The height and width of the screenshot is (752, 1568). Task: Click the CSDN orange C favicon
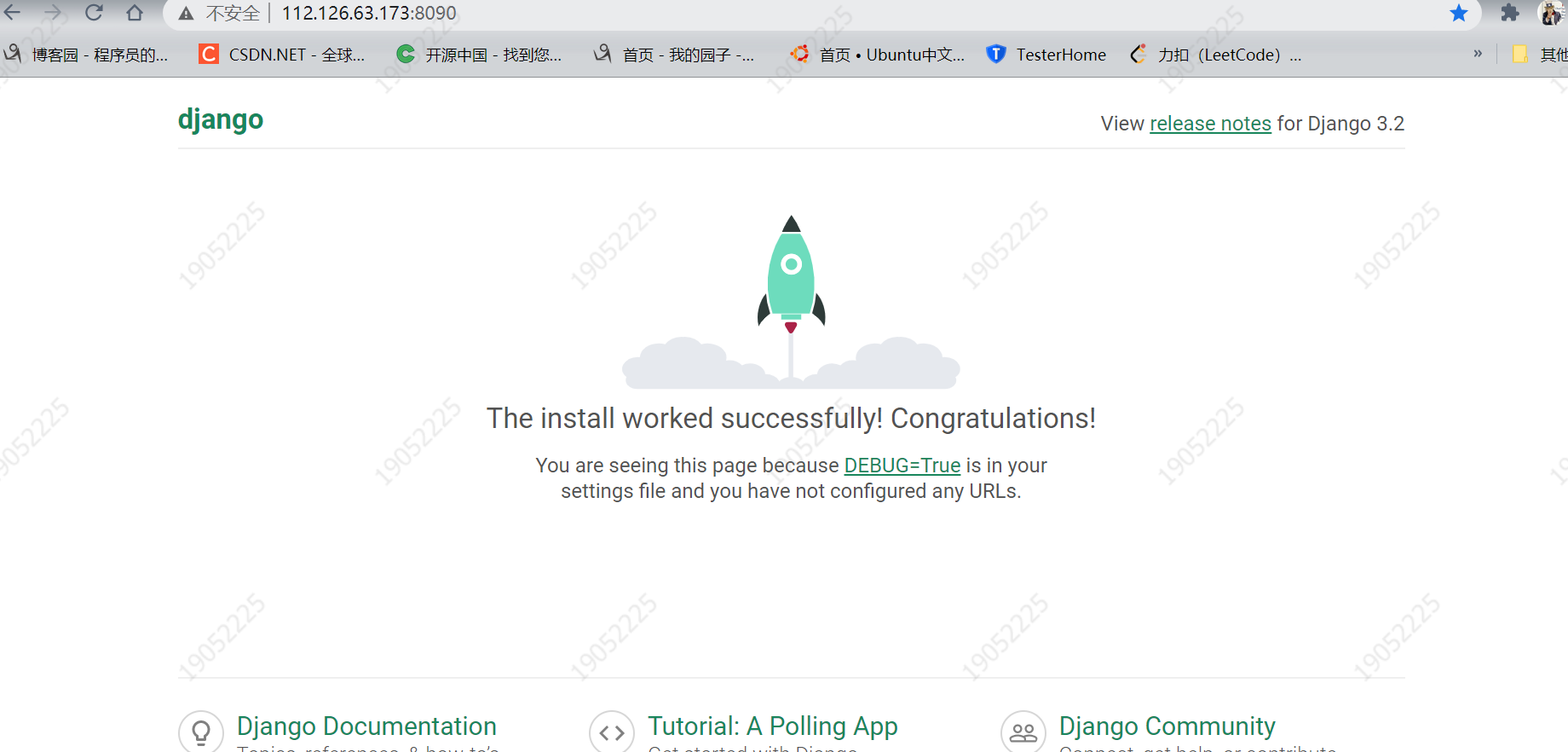point(209,55)
